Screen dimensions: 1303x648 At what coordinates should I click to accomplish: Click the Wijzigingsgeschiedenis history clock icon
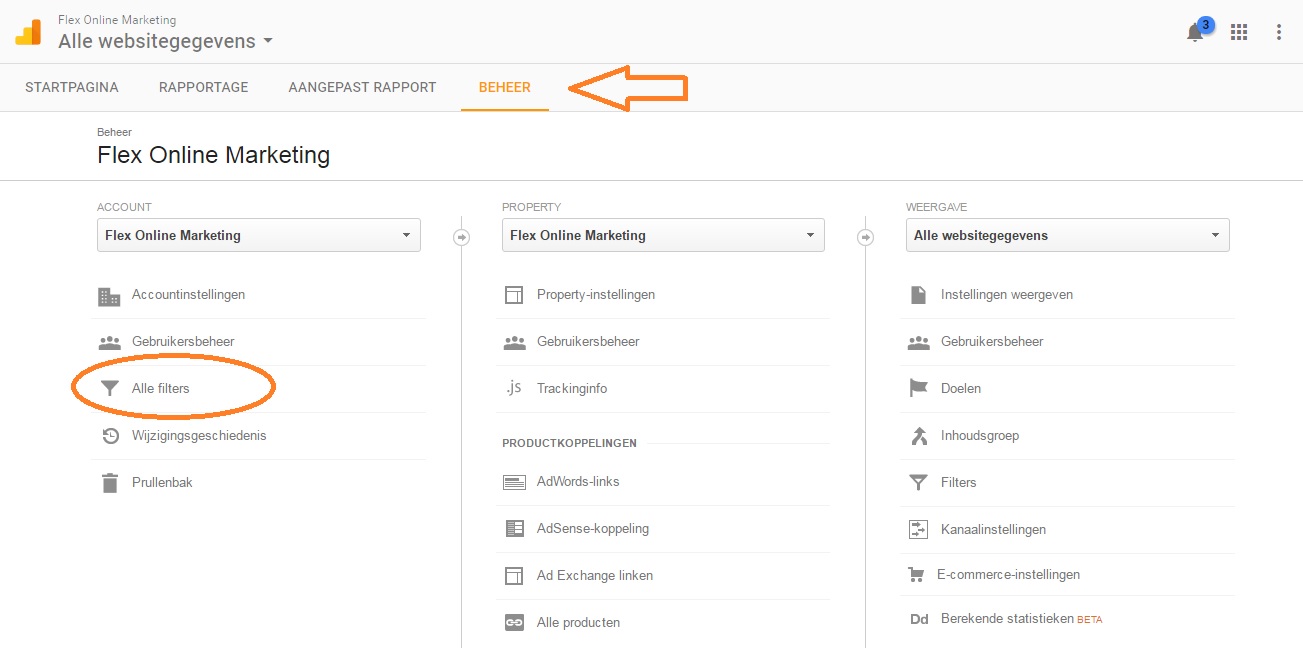tap(110, 436)
